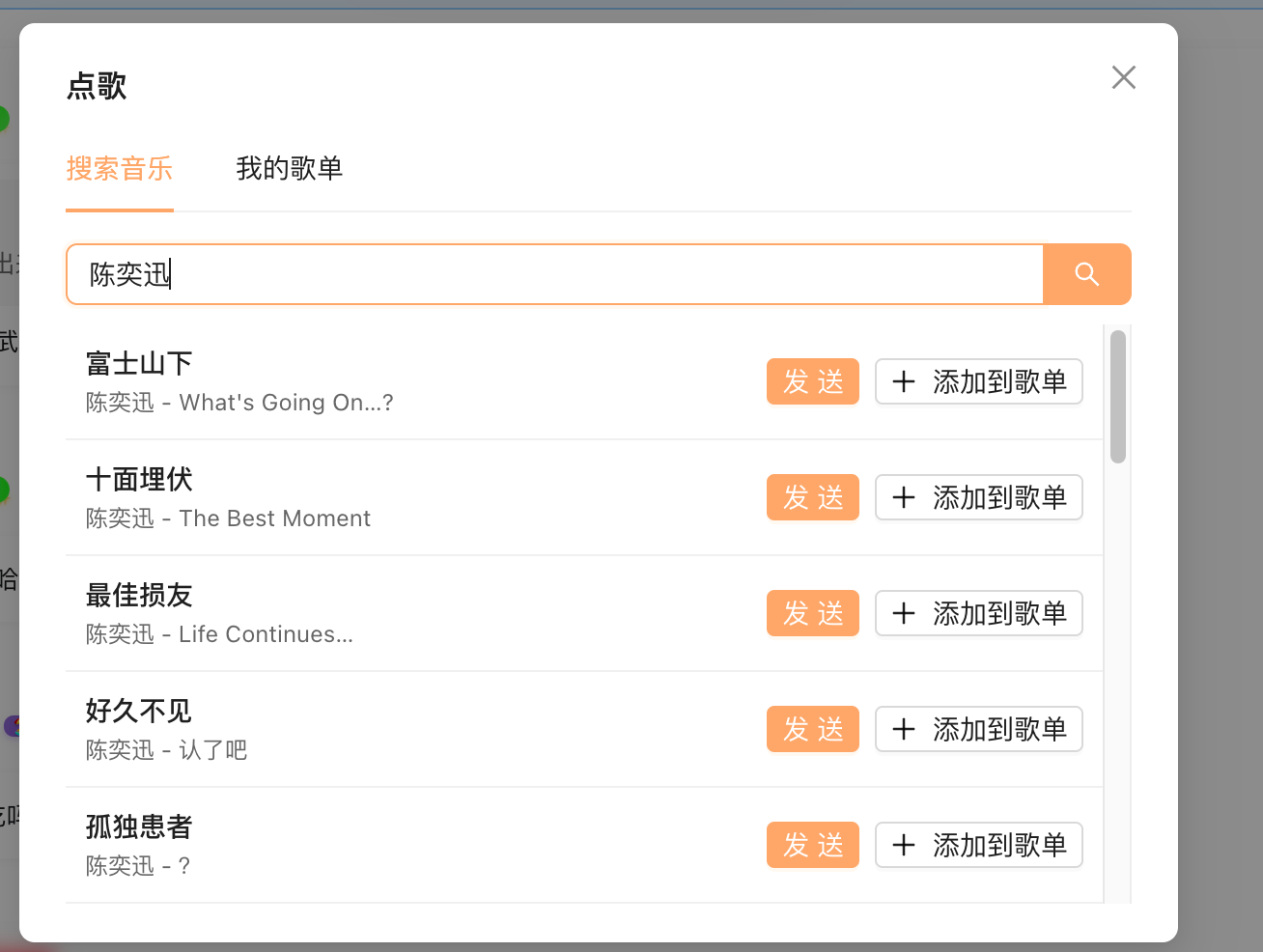Select the 十面埋伏 song row
The image size is (1263, 952).
(584, 497)
